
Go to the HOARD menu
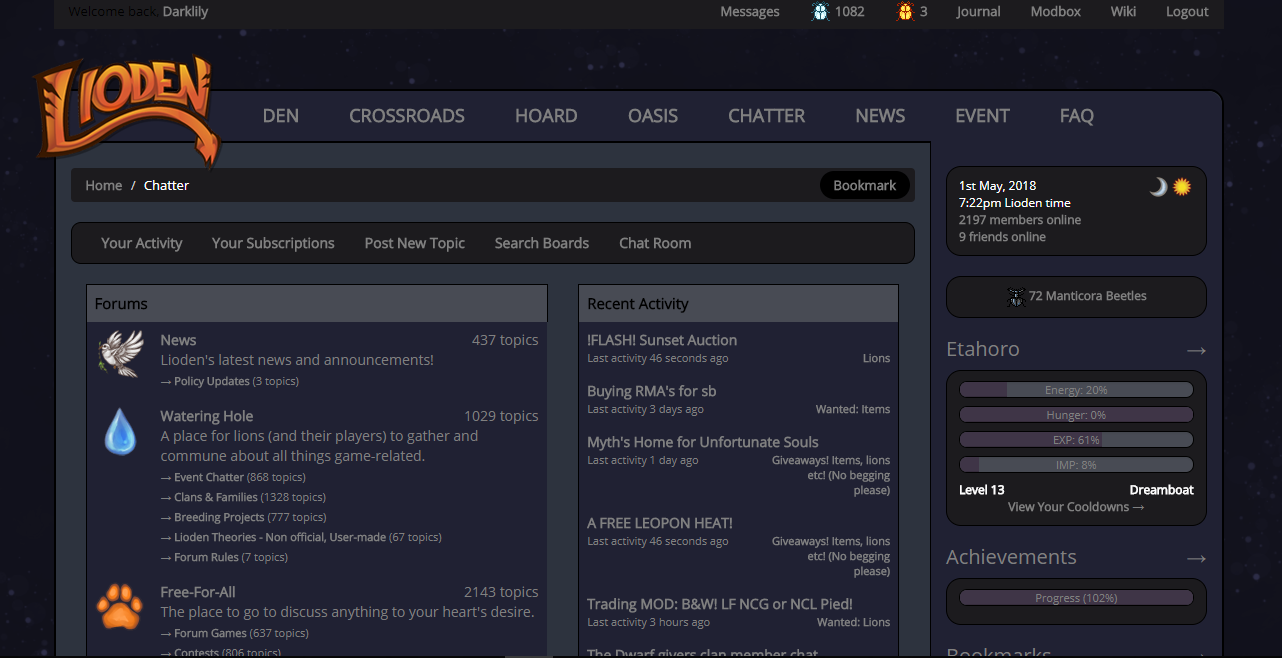(x=546, y=116)
